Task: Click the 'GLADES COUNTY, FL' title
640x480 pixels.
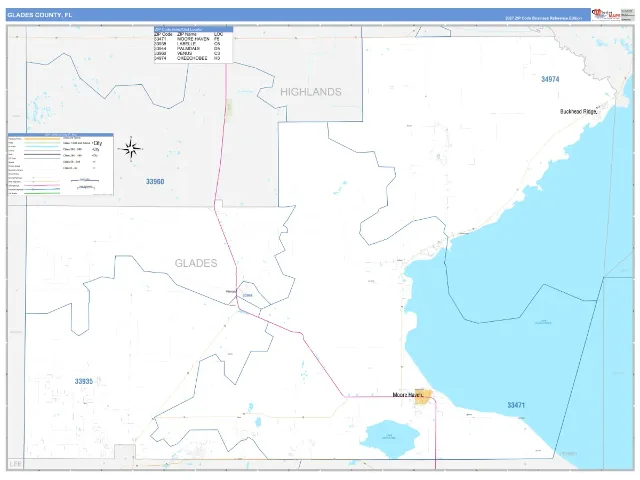Action: point(40,15)
